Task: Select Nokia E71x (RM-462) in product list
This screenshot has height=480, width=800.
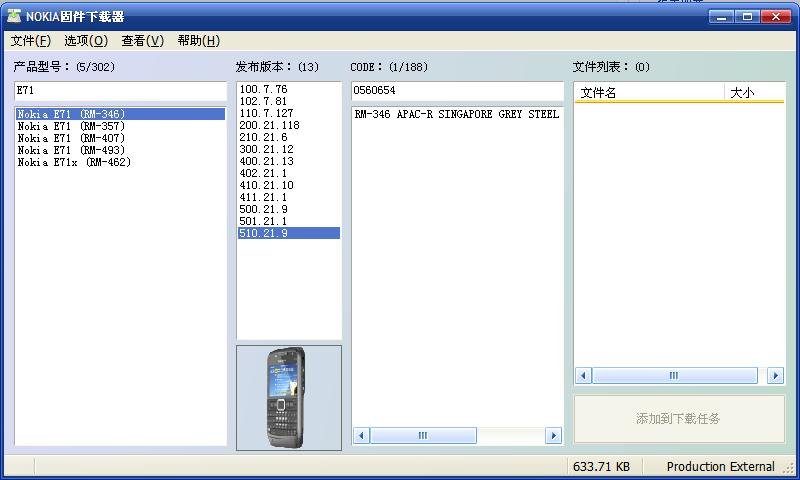Action: tap(120, 162)
